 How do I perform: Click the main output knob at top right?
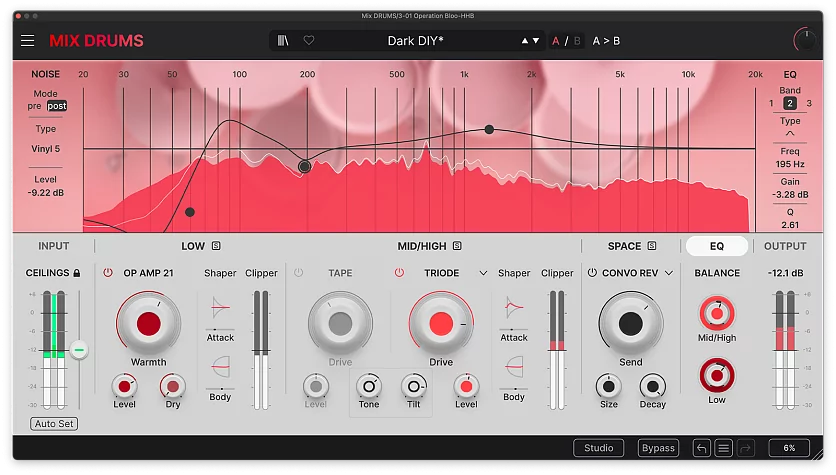(x=805, y=40)
